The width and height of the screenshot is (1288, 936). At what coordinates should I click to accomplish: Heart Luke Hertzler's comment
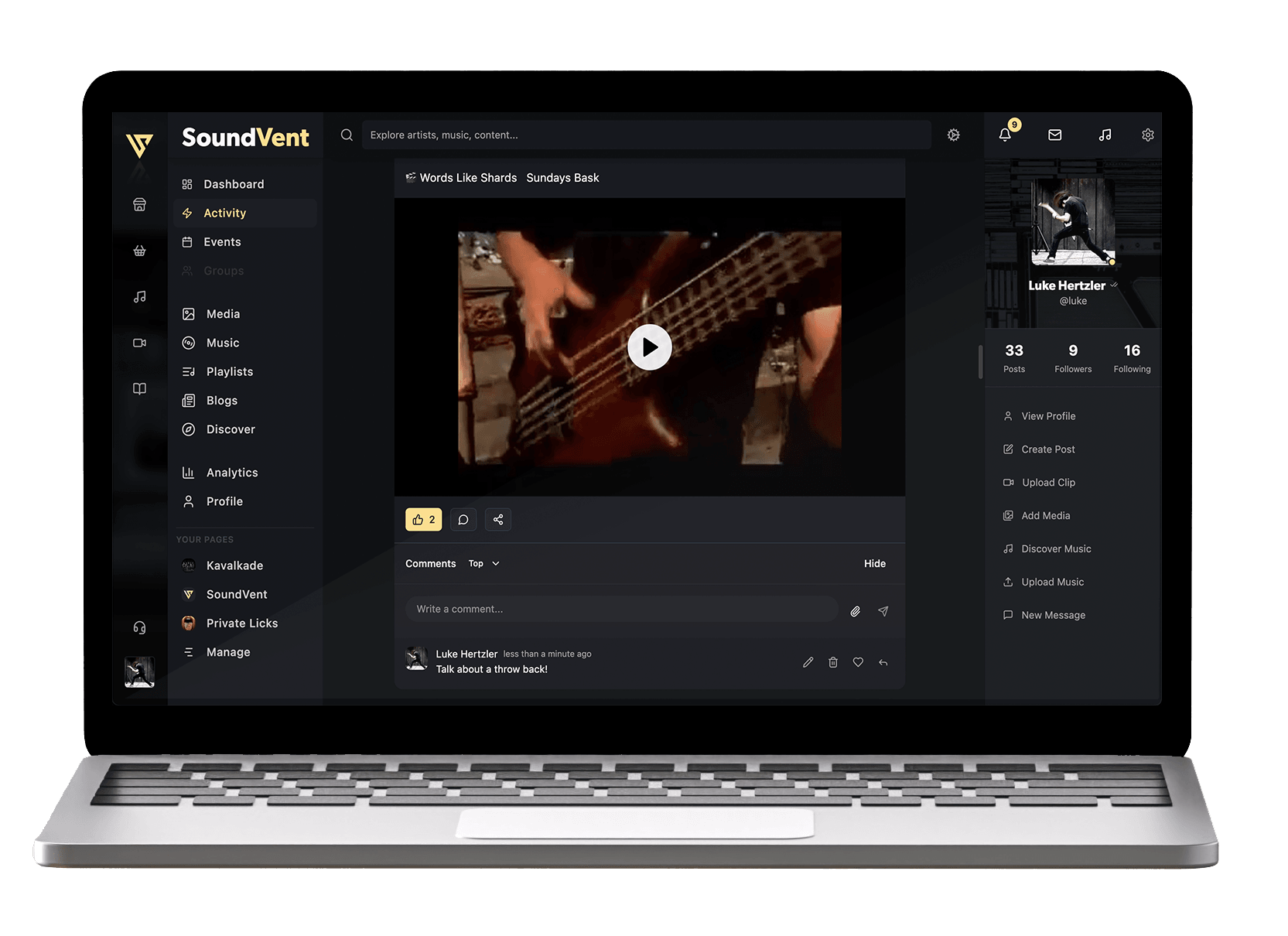click(858, 662)
